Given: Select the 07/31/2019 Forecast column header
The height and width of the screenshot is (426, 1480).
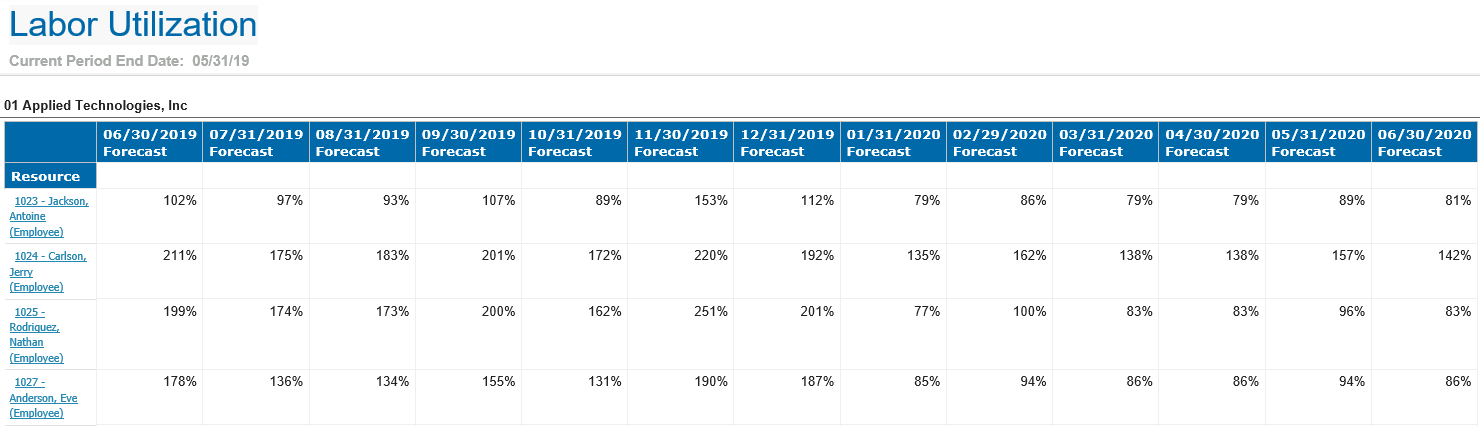Looking at the screenshot, I should tap(256, 142).
